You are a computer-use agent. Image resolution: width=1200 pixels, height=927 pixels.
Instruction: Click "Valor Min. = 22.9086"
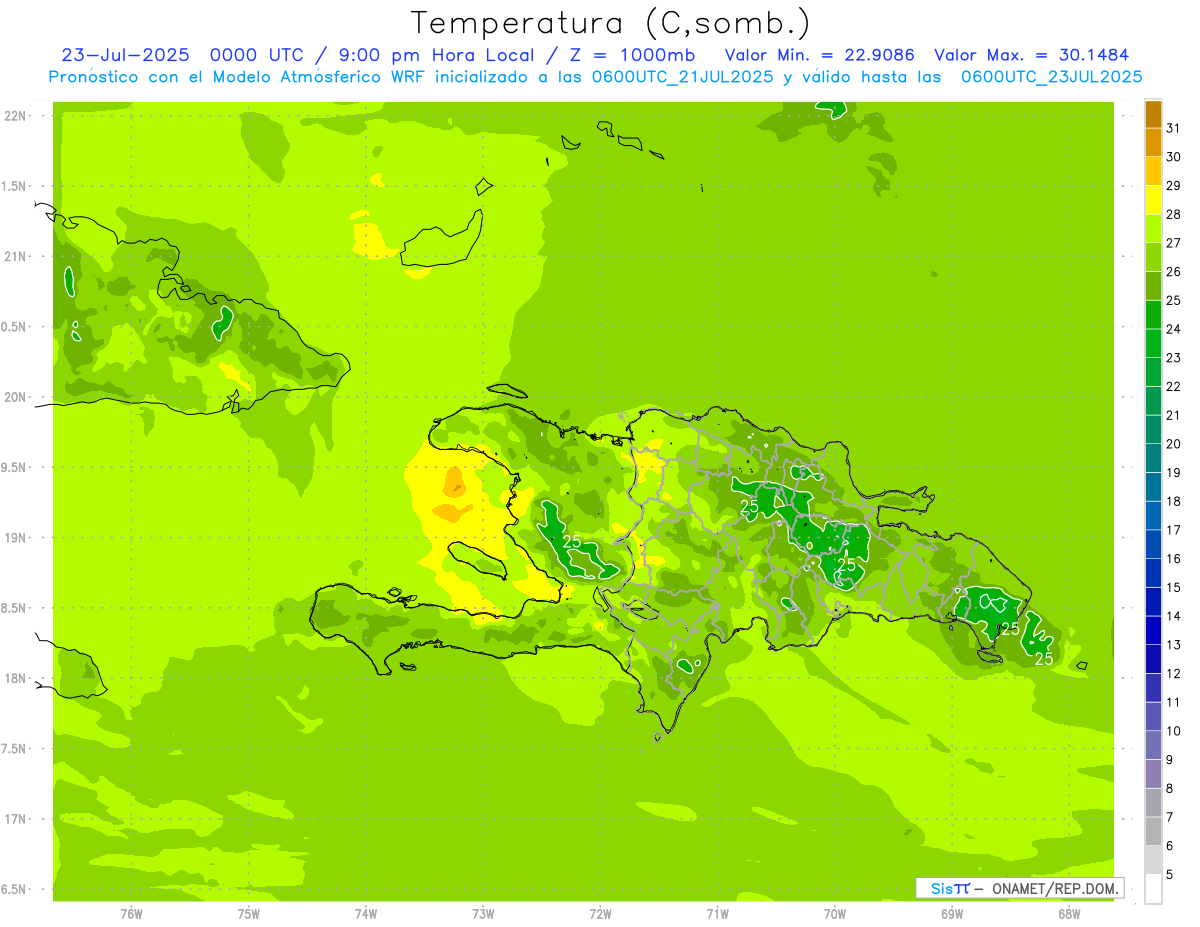(x=819, y=55)
